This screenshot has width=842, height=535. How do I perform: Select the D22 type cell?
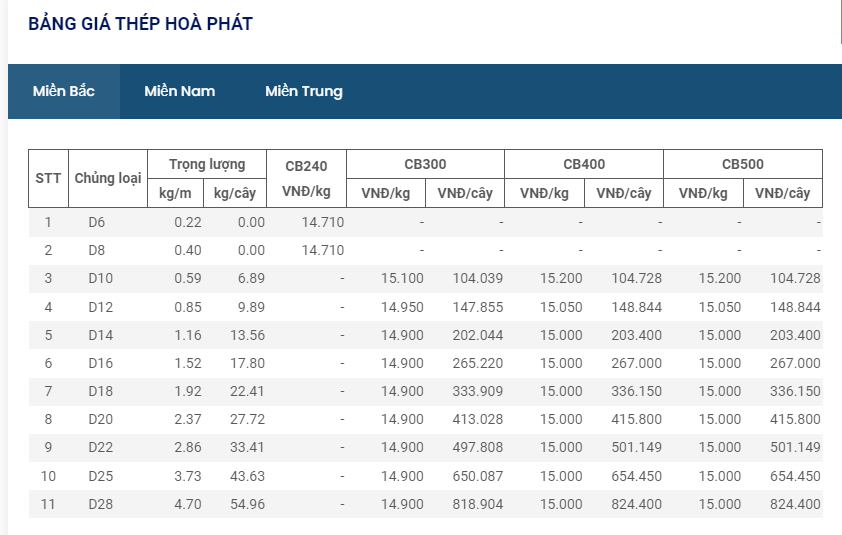[x=100, y=447]
